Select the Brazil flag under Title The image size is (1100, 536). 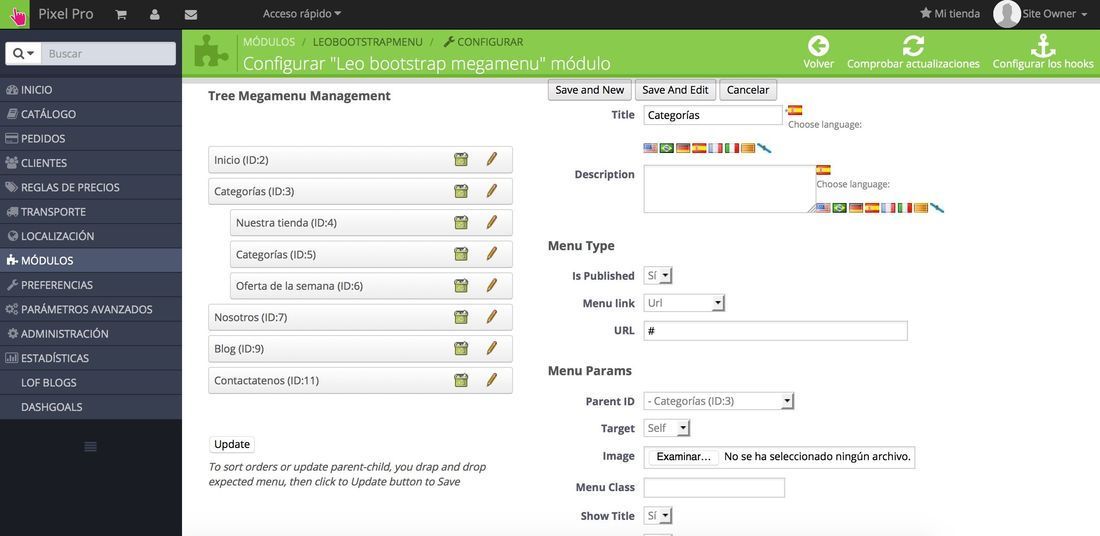(x=666, y=148)
